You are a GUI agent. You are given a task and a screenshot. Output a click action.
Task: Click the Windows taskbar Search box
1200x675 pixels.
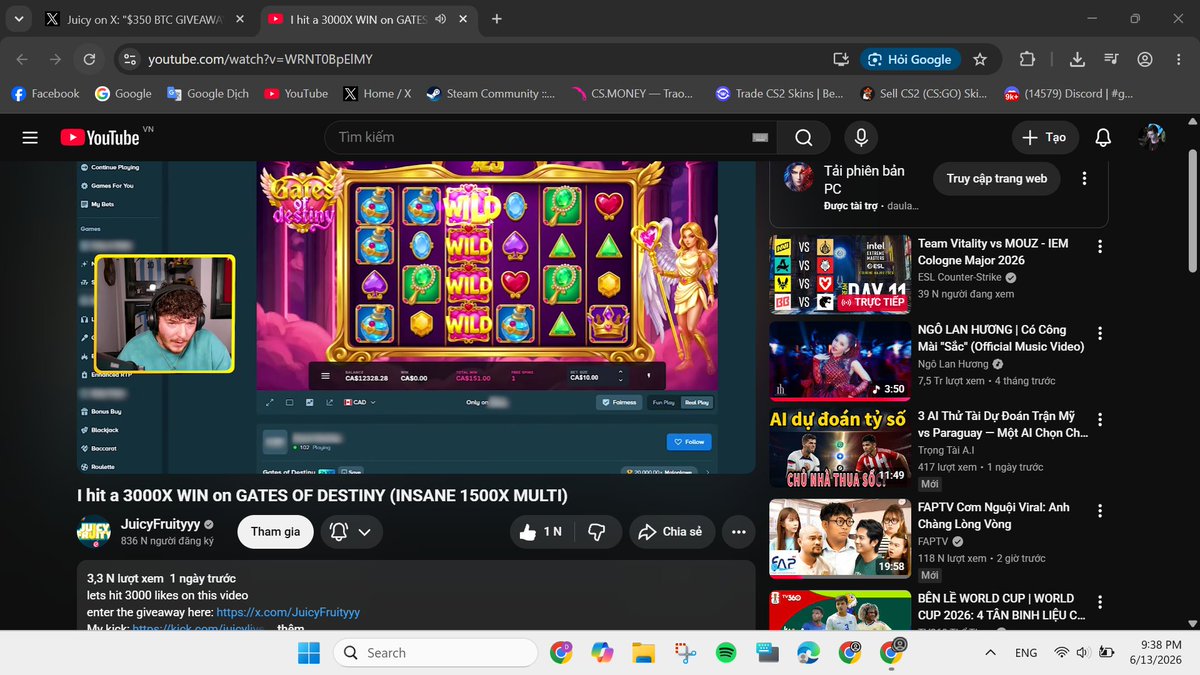435,653
